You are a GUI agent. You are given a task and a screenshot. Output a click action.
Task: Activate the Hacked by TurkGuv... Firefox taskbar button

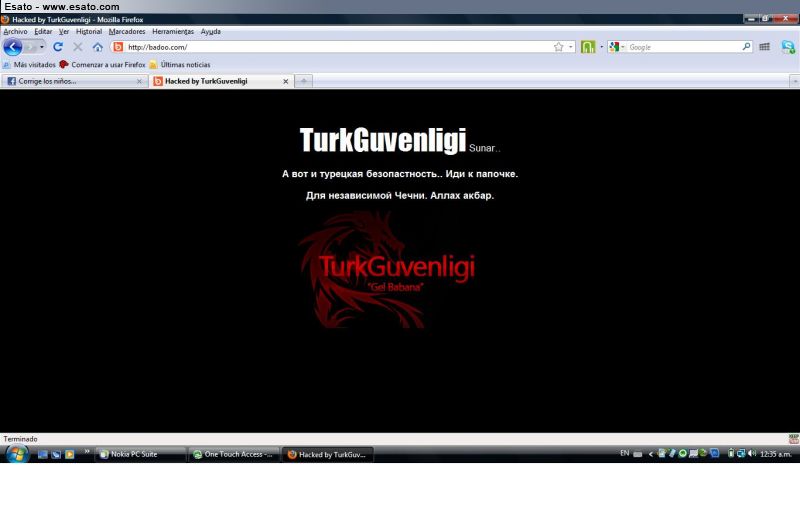click(x=328, y=454)
